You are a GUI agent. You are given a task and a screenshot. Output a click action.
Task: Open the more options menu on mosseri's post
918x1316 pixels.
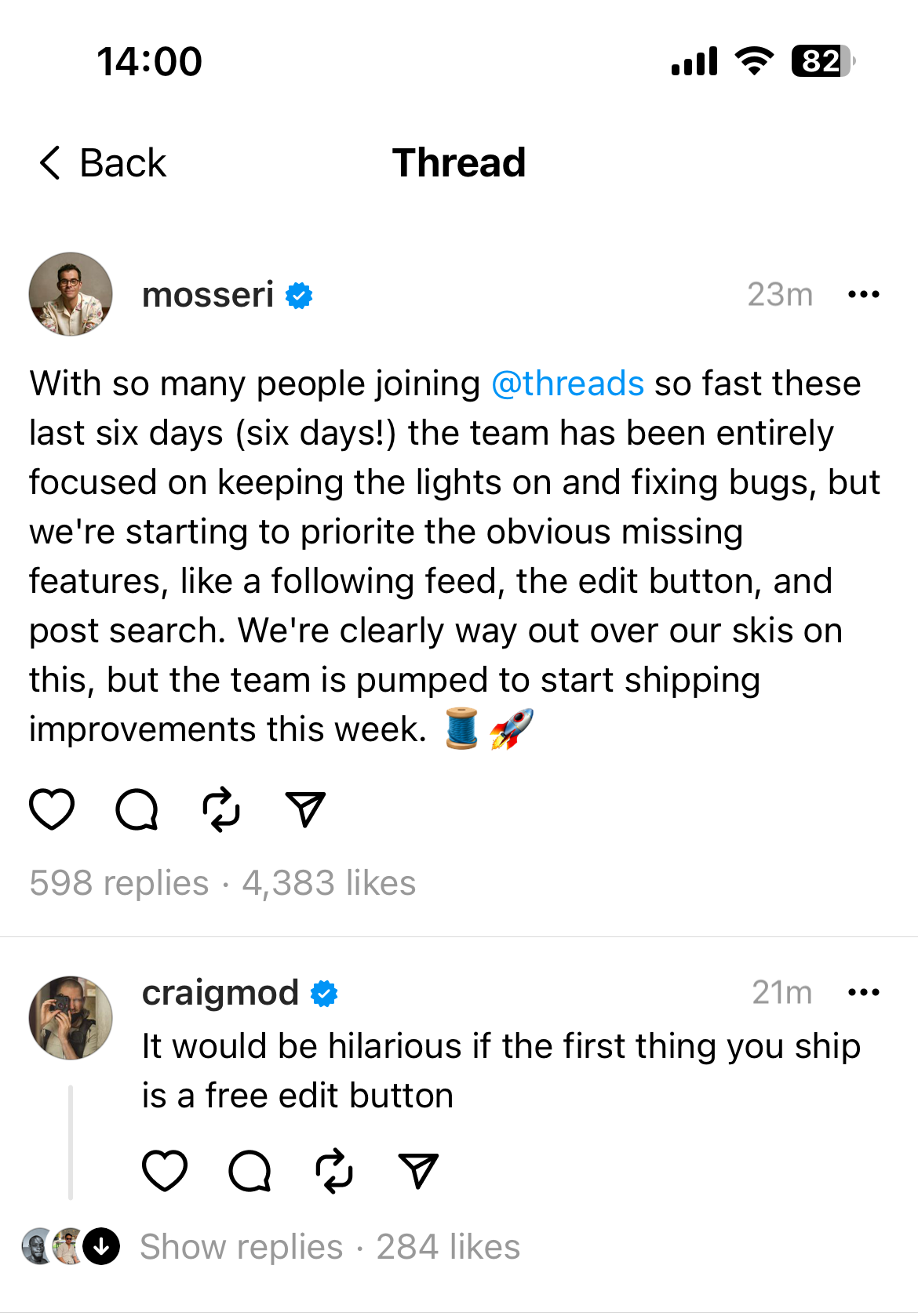864,295
